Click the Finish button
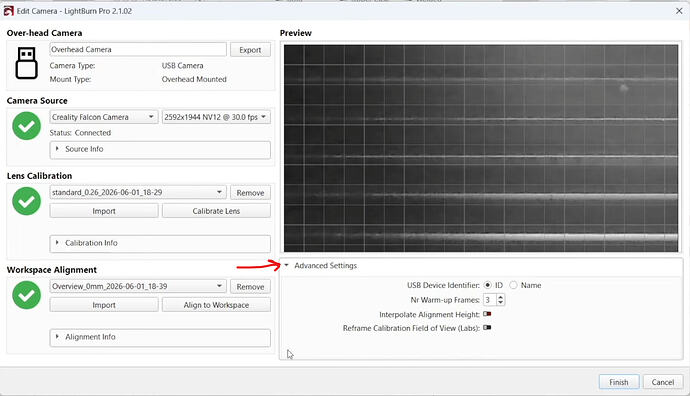 (619, 382)
